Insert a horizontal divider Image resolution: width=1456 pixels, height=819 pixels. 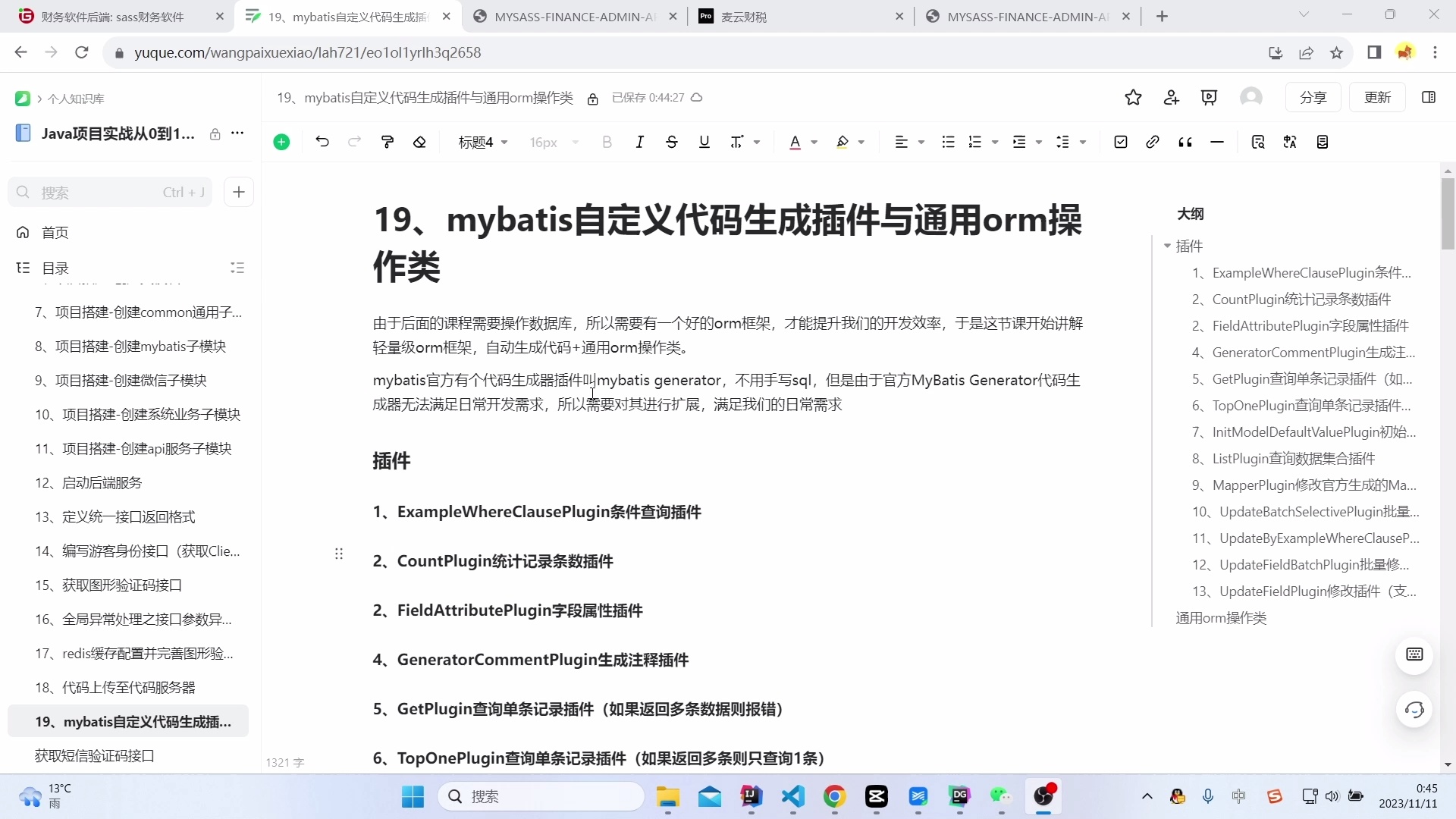tap(1216, 142)
